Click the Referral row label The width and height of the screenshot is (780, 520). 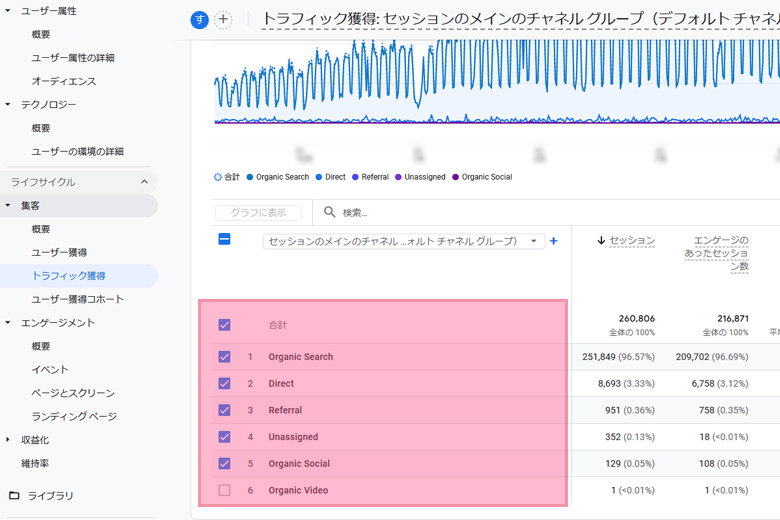285,410
